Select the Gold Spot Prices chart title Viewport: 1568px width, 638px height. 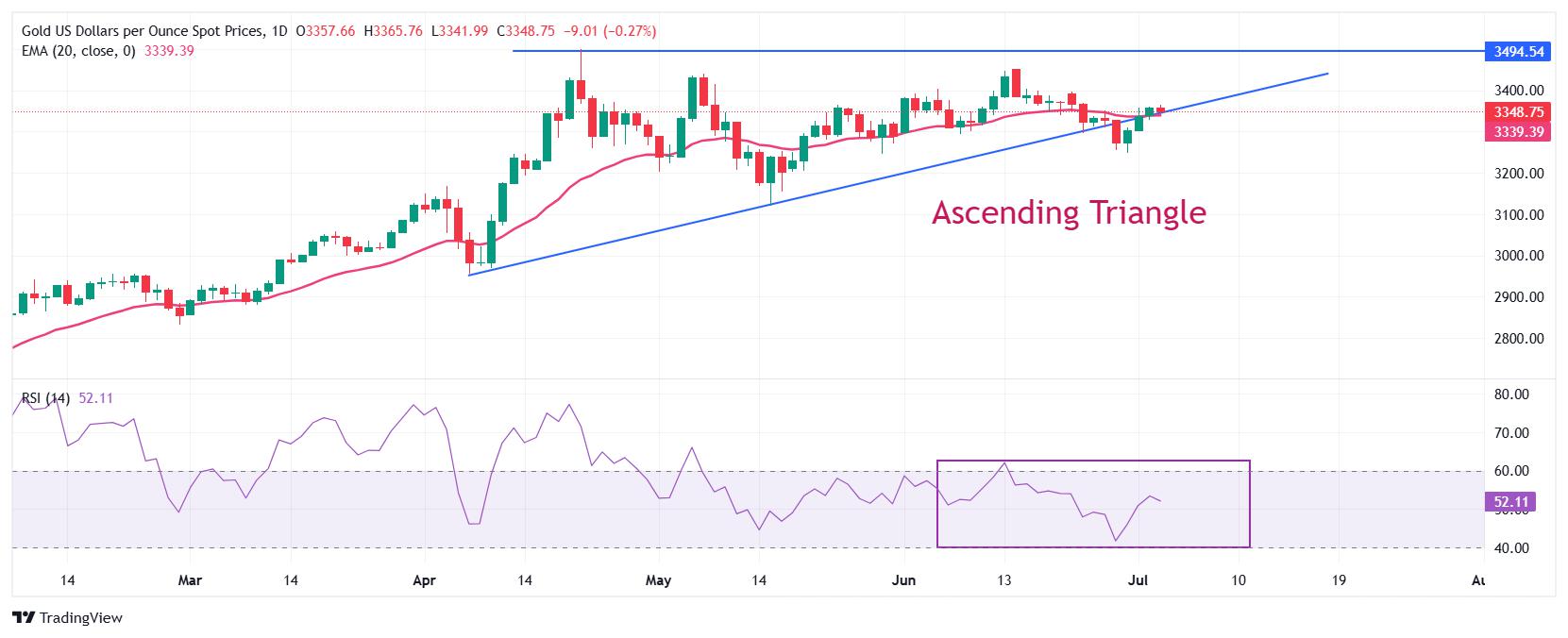142,31
